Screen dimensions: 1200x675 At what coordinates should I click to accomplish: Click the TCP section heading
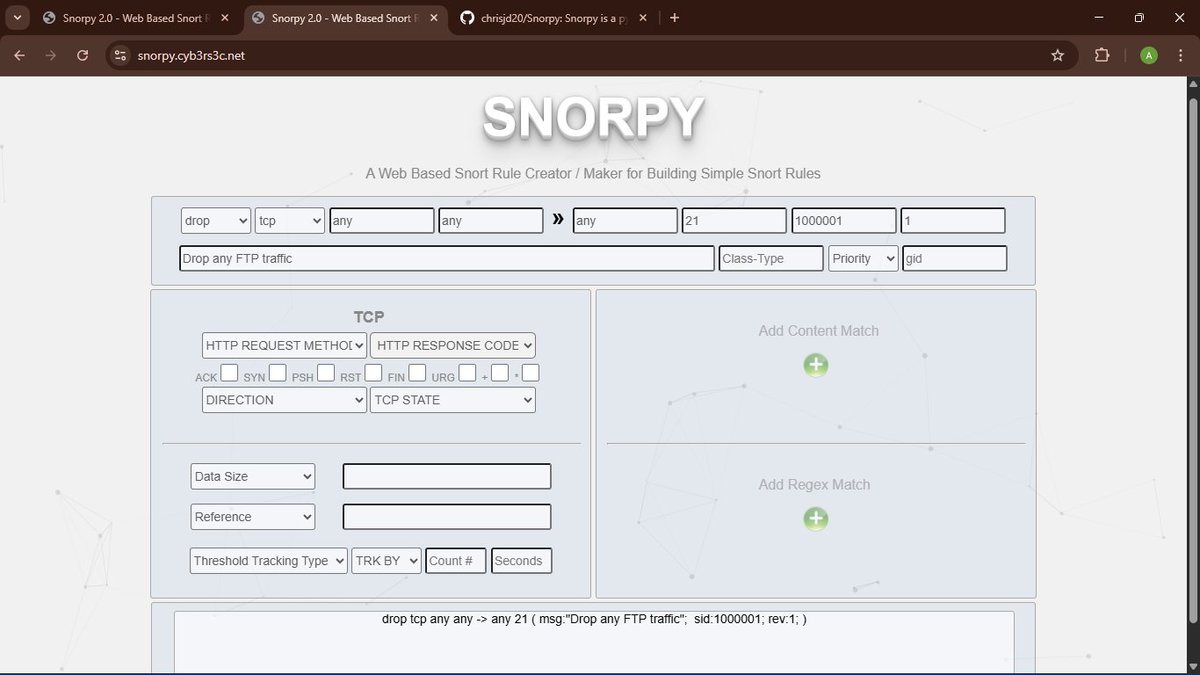pyautogui.click(x=369, y=317)
